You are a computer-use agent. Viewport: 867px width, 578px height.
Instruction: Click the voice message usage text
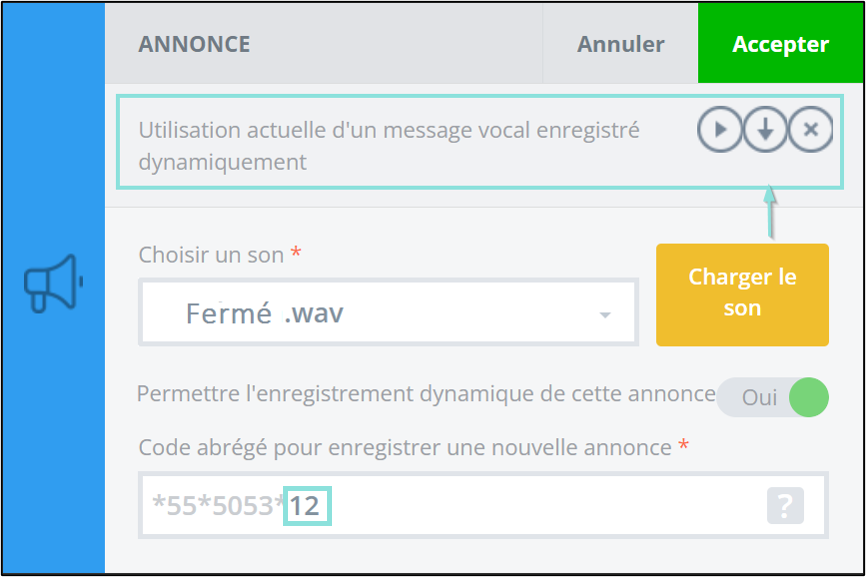pos(389,146)
